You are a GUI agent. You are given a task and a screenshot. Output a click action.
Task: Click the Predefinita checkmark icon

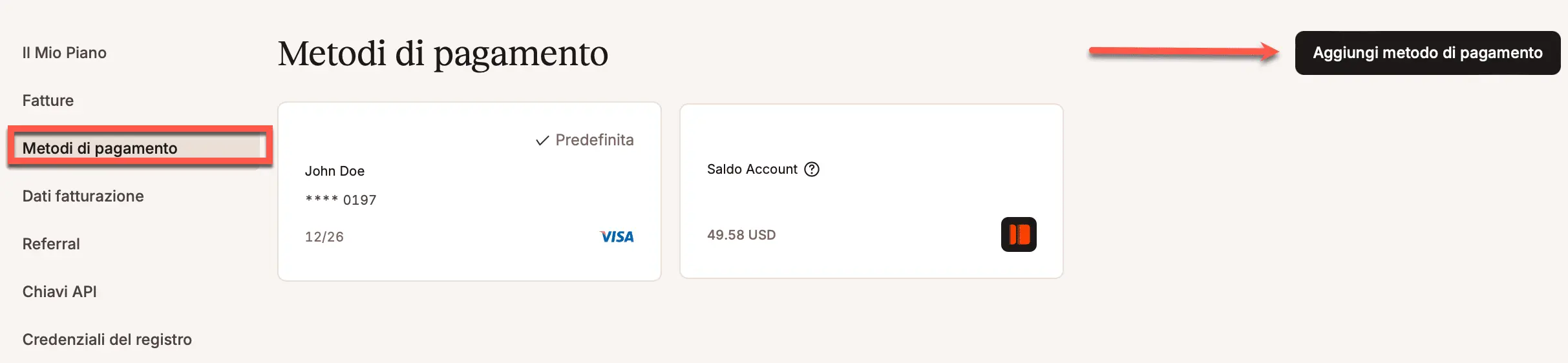[x=542, y=140]
